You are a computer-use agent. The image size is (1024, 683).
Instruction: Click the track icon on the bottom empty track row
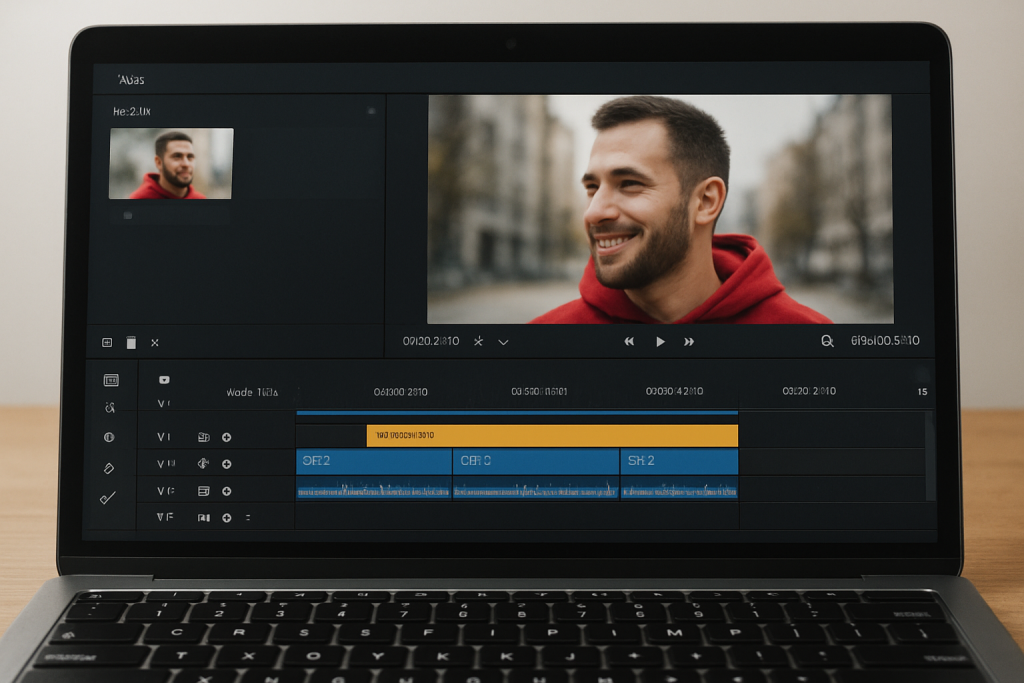click(x=204, y=518)
